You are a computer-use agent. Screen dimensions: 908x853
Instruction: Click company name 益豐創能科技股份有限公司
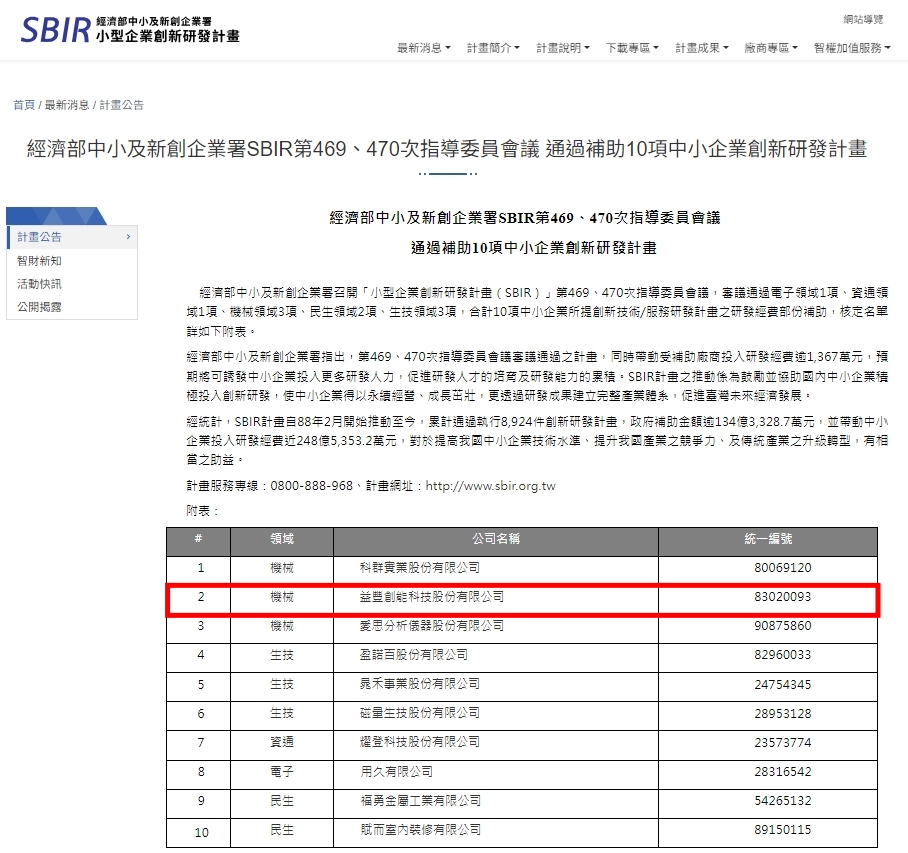click(432, 596)
